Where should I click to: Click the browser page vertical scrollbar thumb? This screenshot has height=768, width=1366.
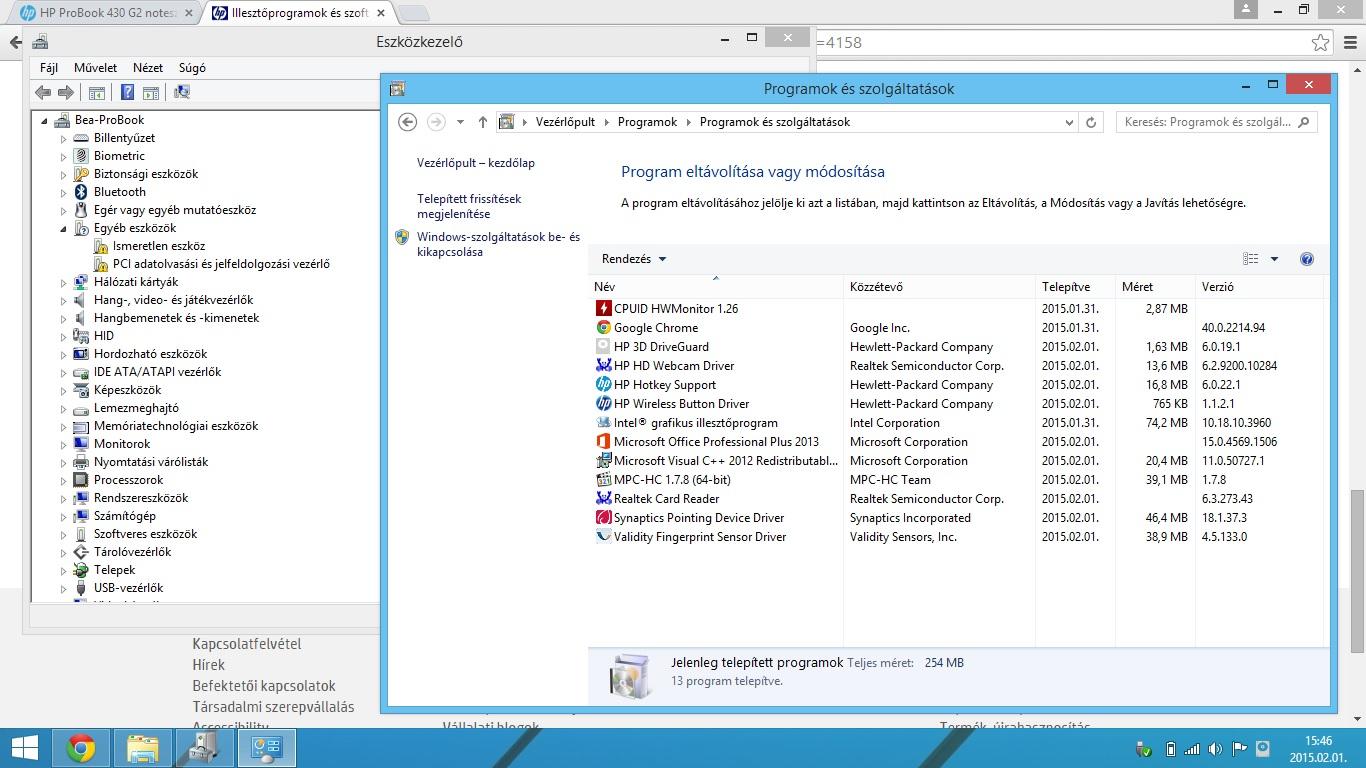tap(1357, 571)
